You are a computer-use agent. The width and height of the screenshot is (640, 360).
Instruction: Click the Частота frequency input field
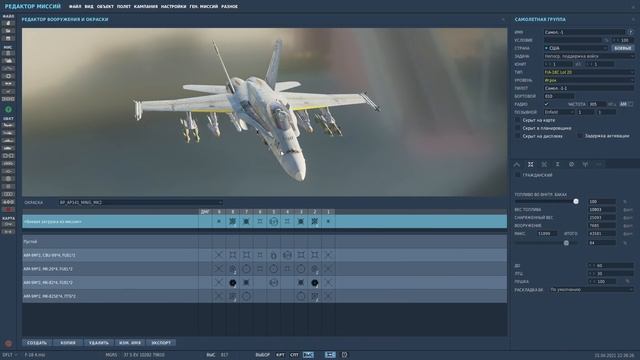(x=596, y=104)
